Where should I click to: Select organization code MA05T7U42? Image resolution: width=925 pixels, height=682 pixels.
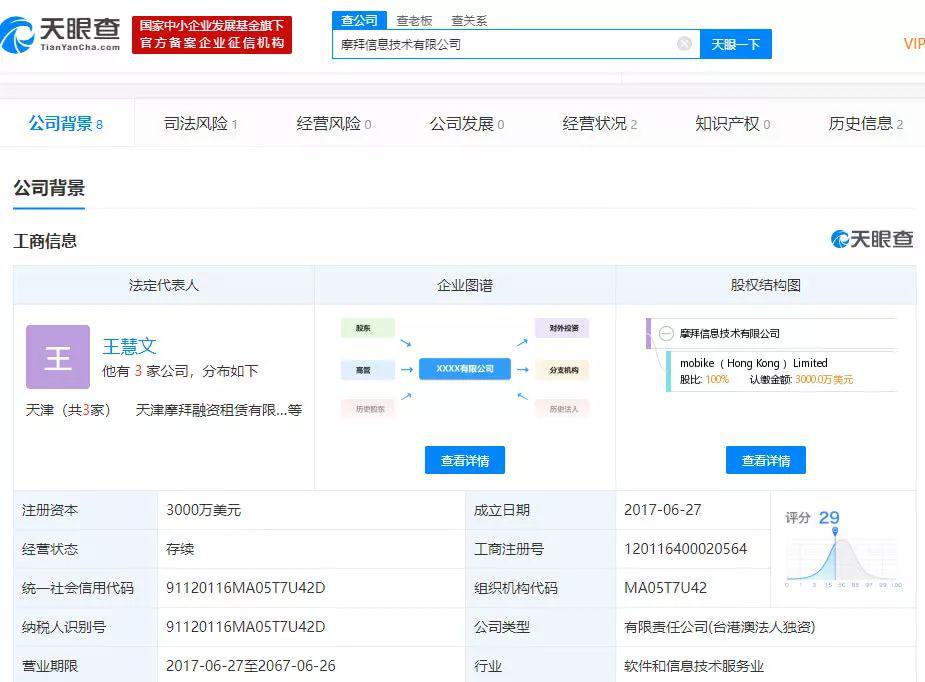(665, 588)
